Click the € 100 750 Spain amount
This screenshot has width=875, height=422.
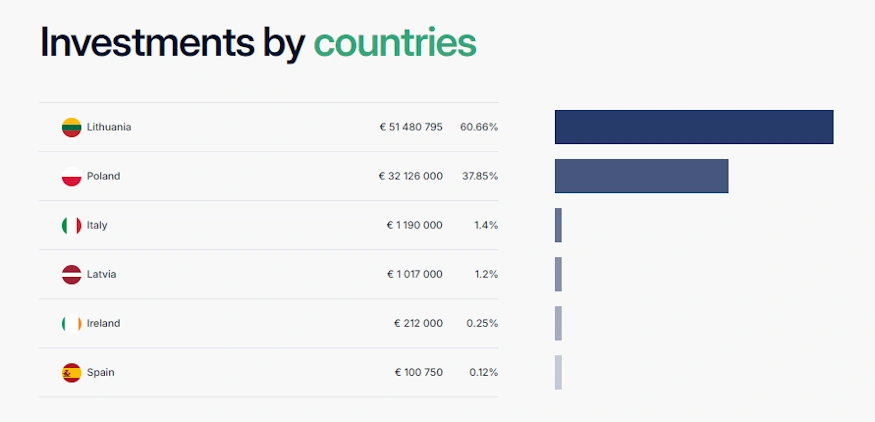[x=418, y=372]
